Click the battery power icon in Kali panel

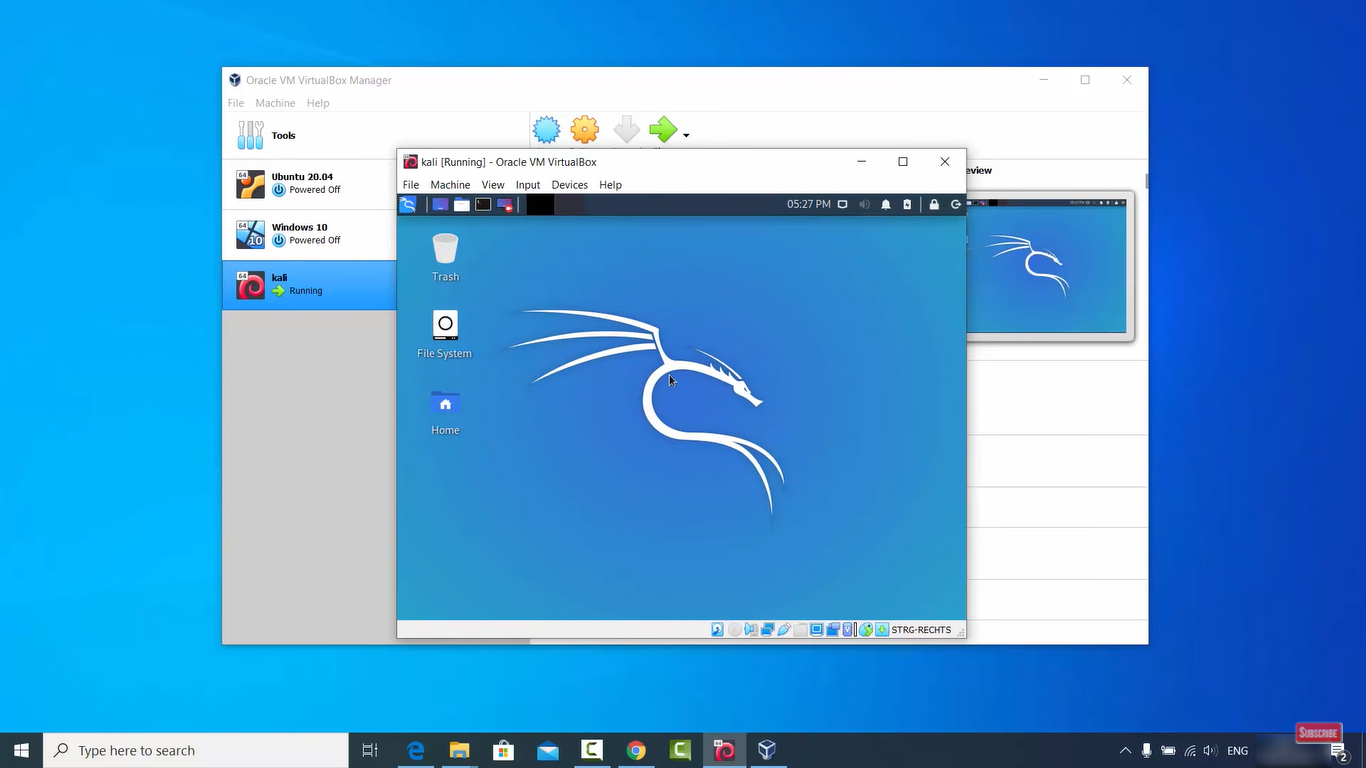[907, 204]
